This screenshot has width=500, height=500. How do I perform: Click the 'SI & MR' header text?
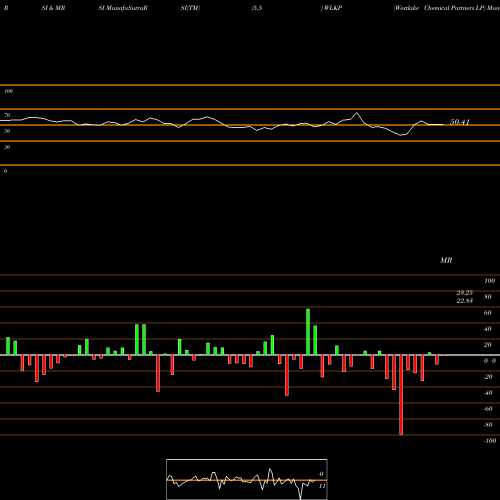point(53,8)
